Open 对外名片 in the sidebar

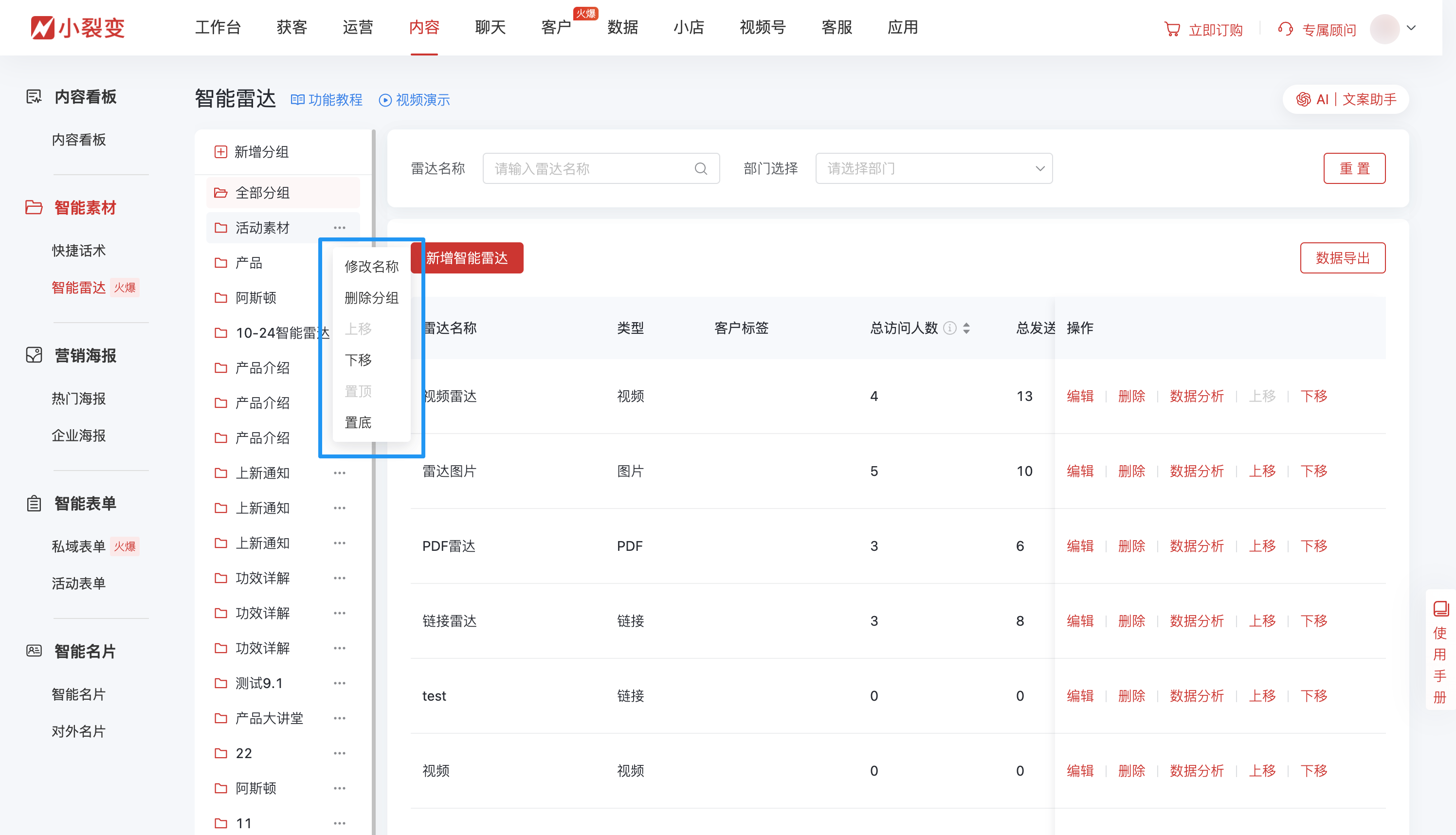click(x=78, y=732)
